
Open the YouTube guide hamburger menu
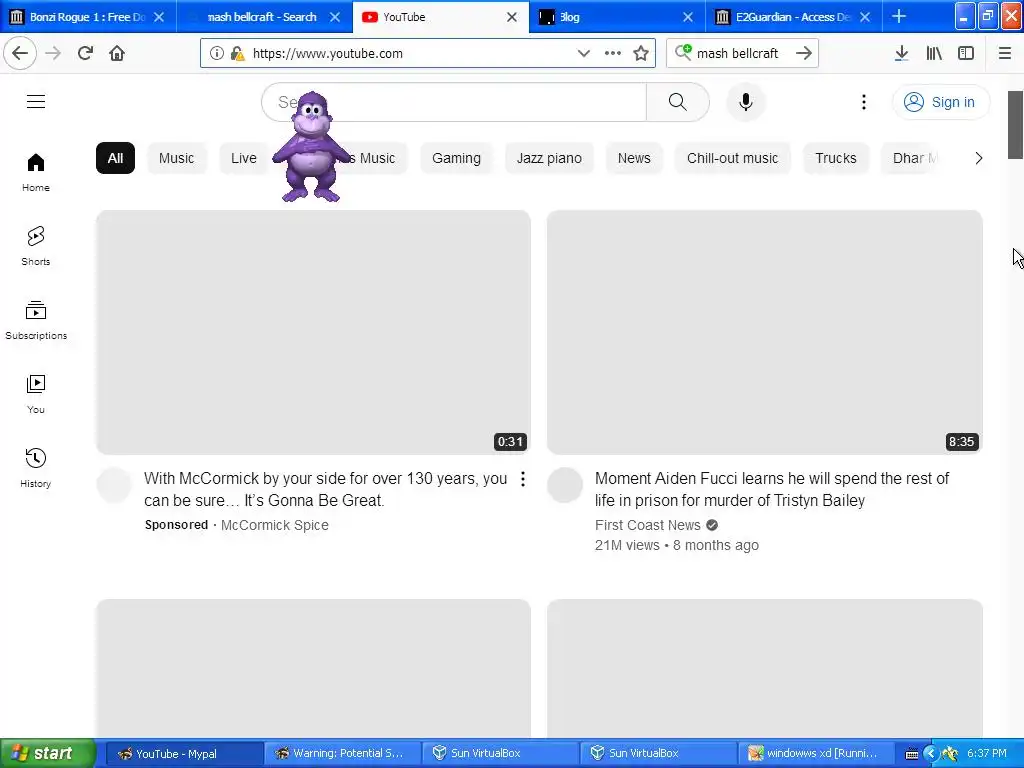pyautogui.click(x=36, y=101)
